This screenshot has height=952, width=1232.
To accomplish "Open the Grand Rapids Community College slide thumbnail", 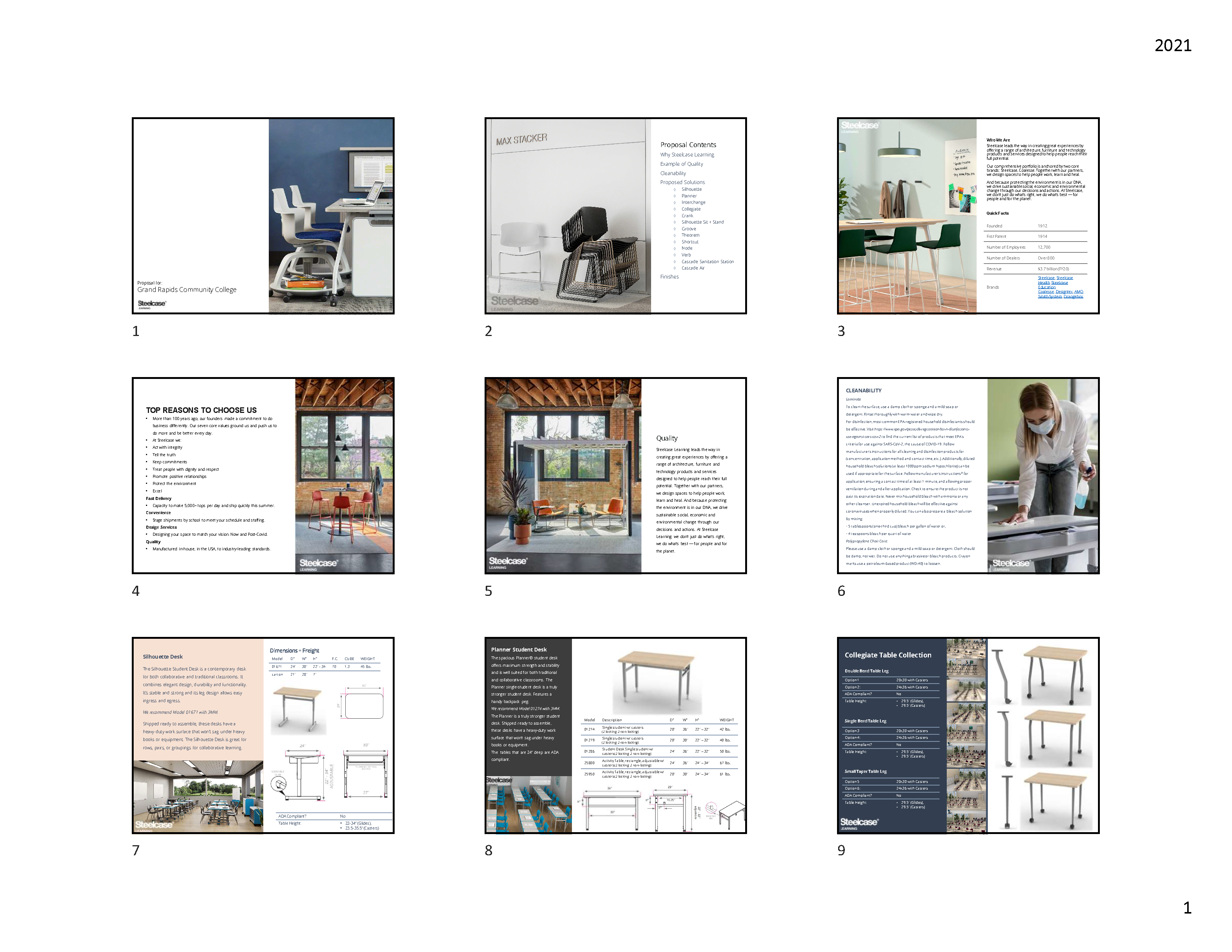I will [x=263, y=215].
